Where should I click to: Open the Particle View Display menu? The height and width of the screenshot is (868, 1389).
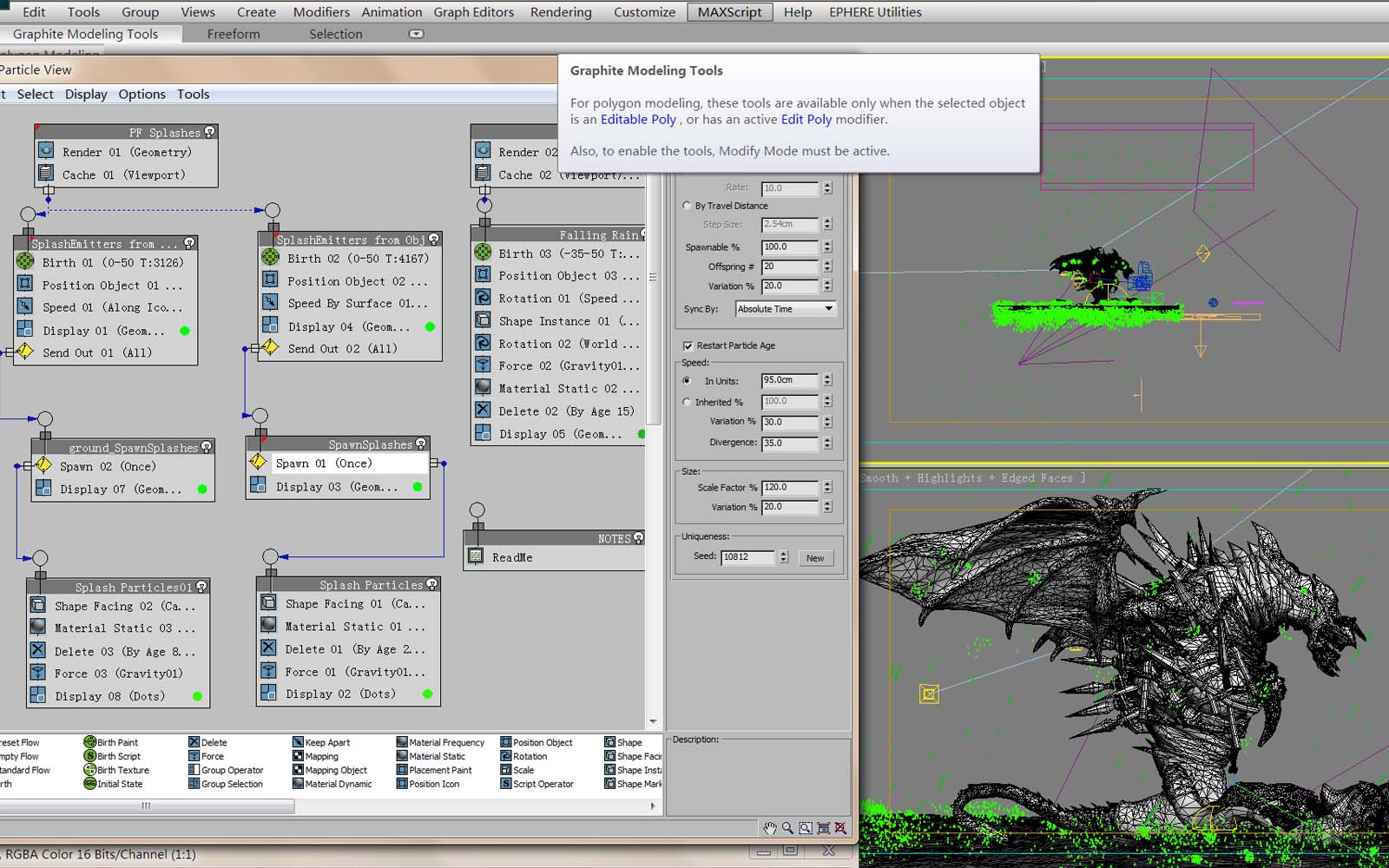86,94
